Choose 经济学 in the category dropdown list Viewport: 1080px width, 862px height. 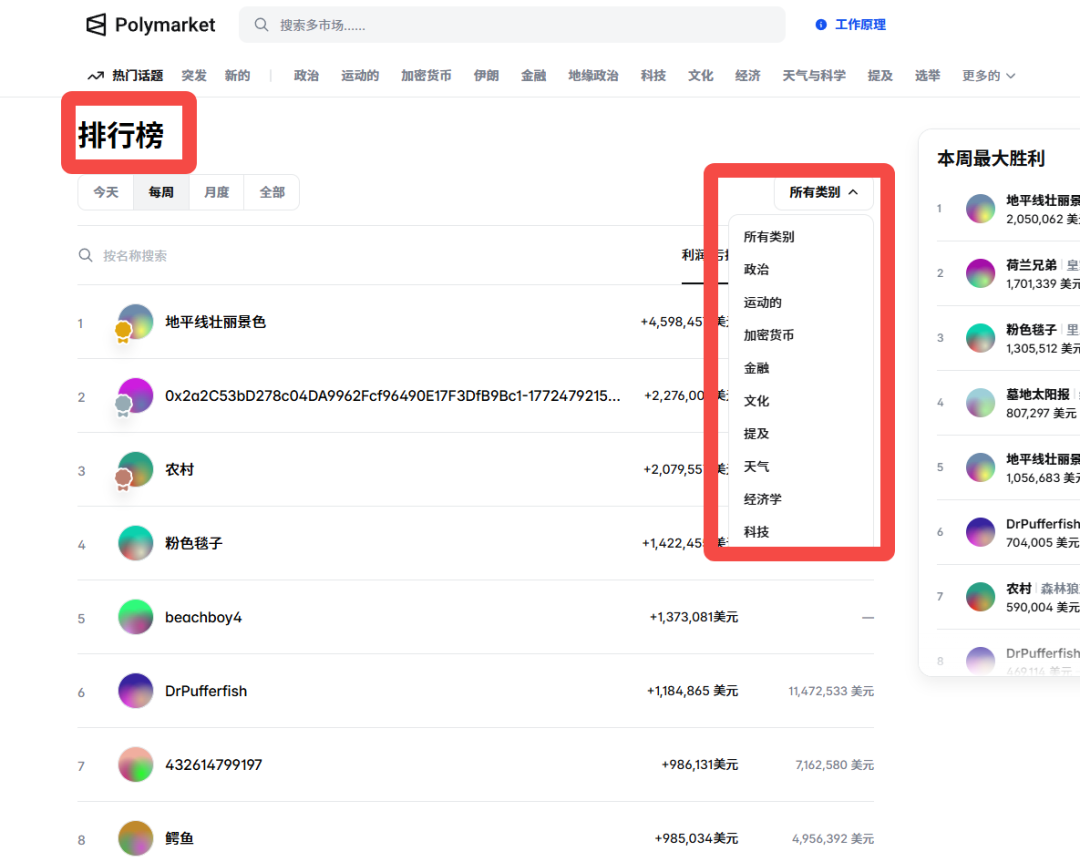click(x=762, y=499)
